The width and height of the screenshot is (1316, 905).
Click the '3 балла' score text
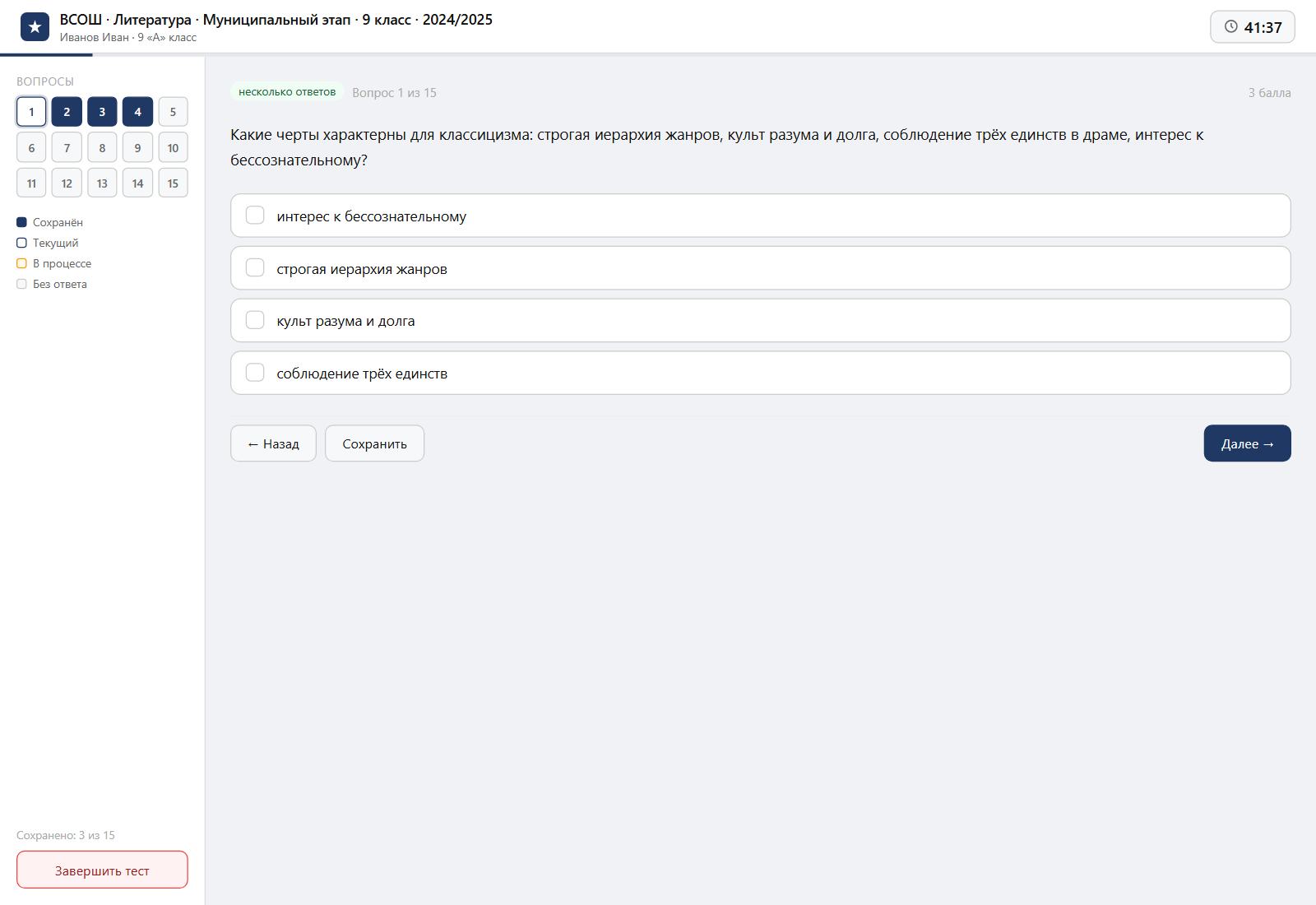[1269, 93]
